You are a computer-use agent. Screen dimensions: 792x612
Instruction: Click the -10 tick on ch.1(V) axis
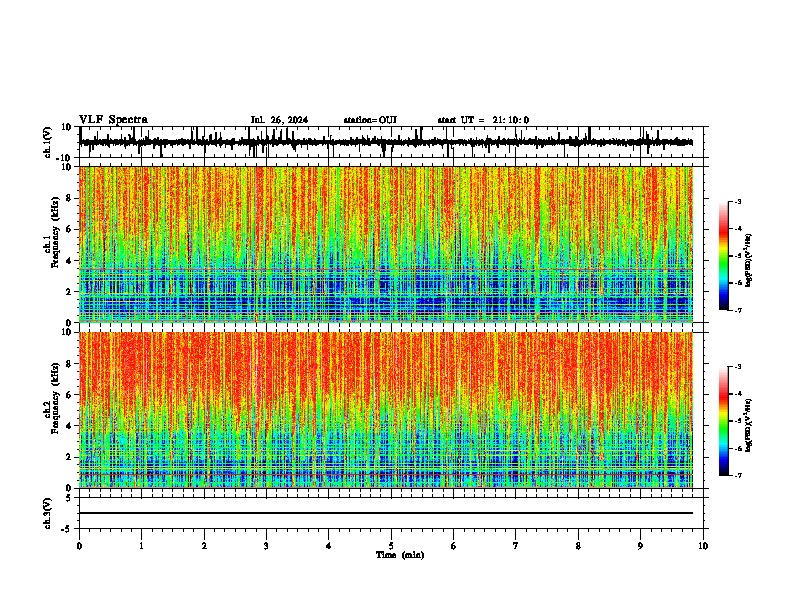tap(64, 158)
